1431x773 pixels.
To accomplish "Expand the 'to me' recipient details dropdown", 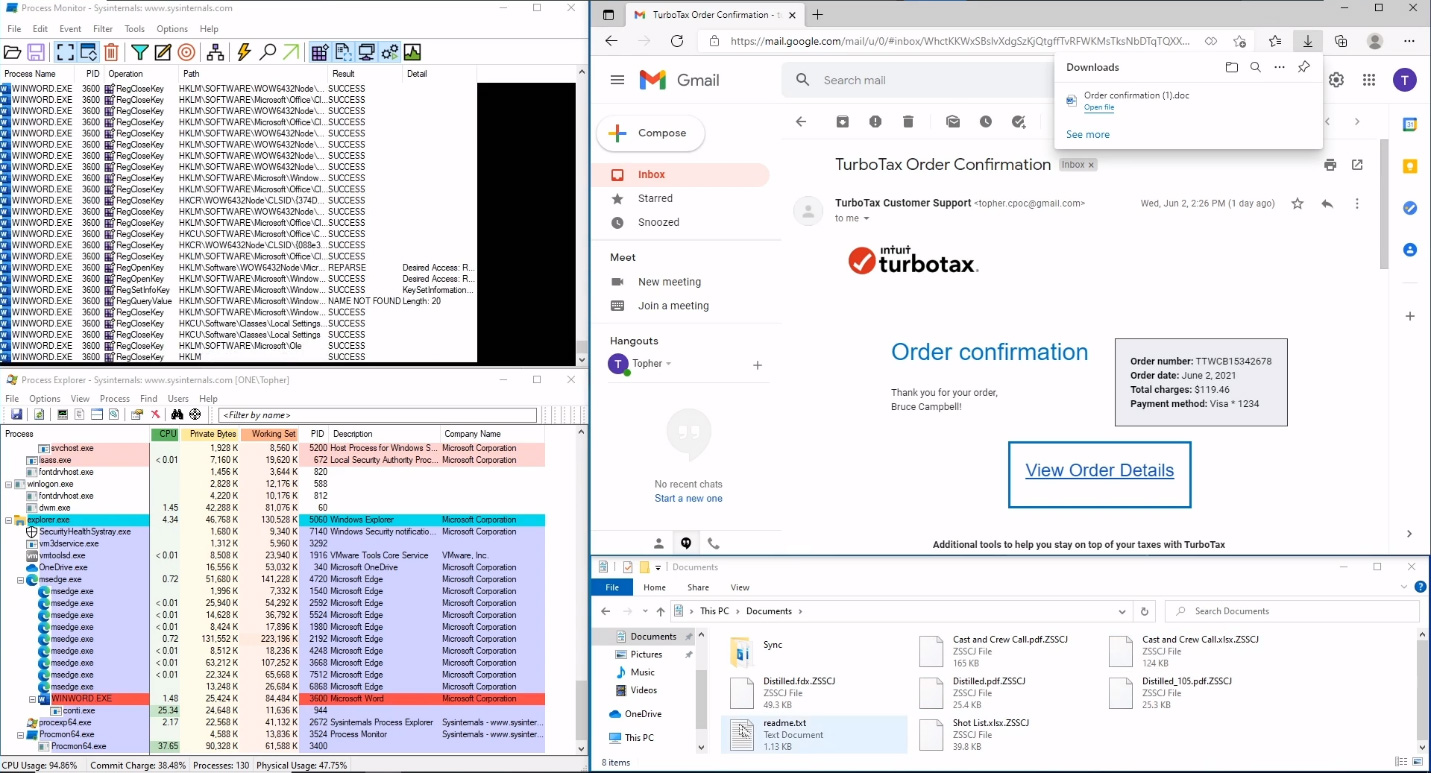I will (866, 219).
